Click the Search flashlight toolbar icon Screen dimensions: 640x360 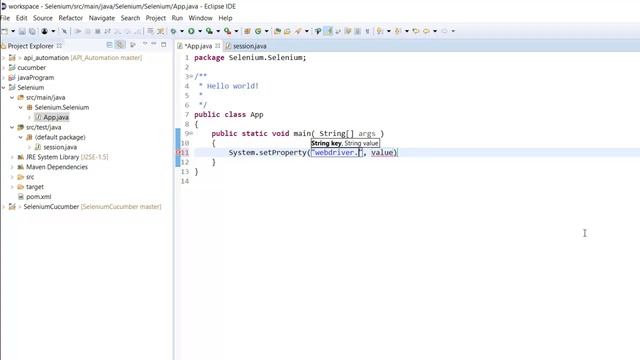298,31
